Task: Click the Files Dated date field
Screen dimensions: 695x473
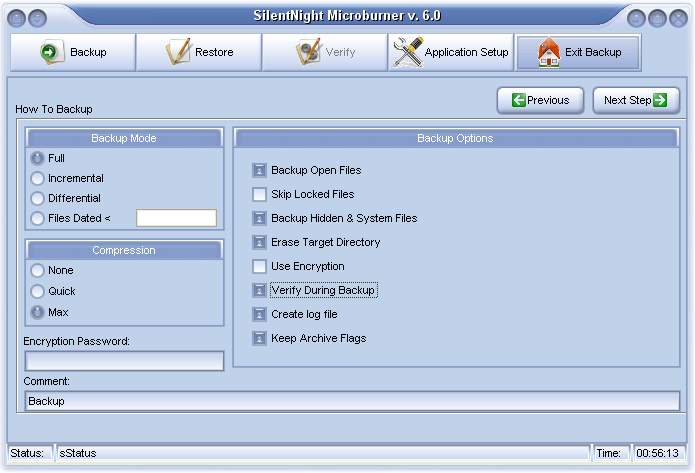Action: tap(176, 218)
